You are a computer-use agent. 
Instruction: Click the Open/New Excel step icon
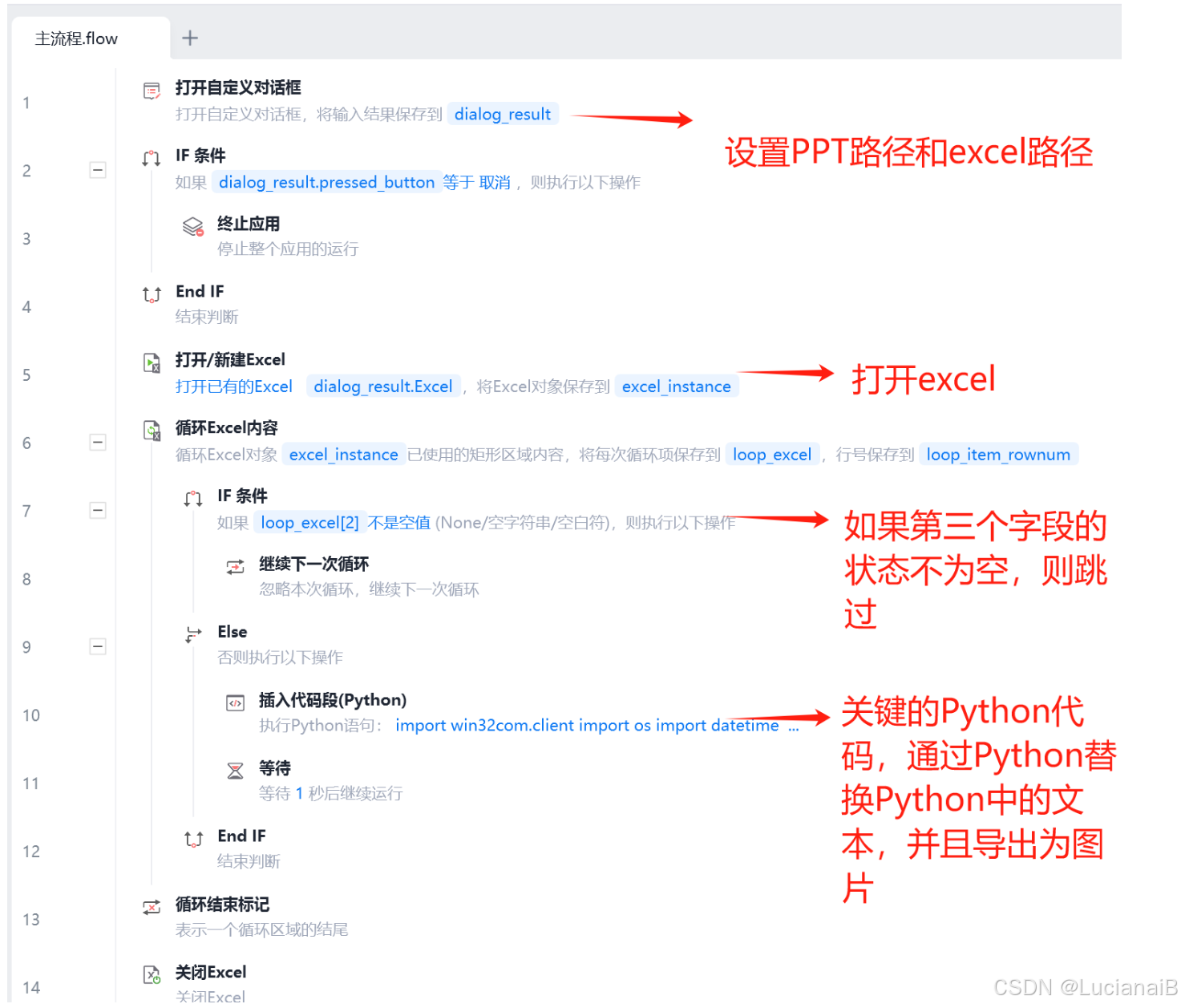coord(152,363)
